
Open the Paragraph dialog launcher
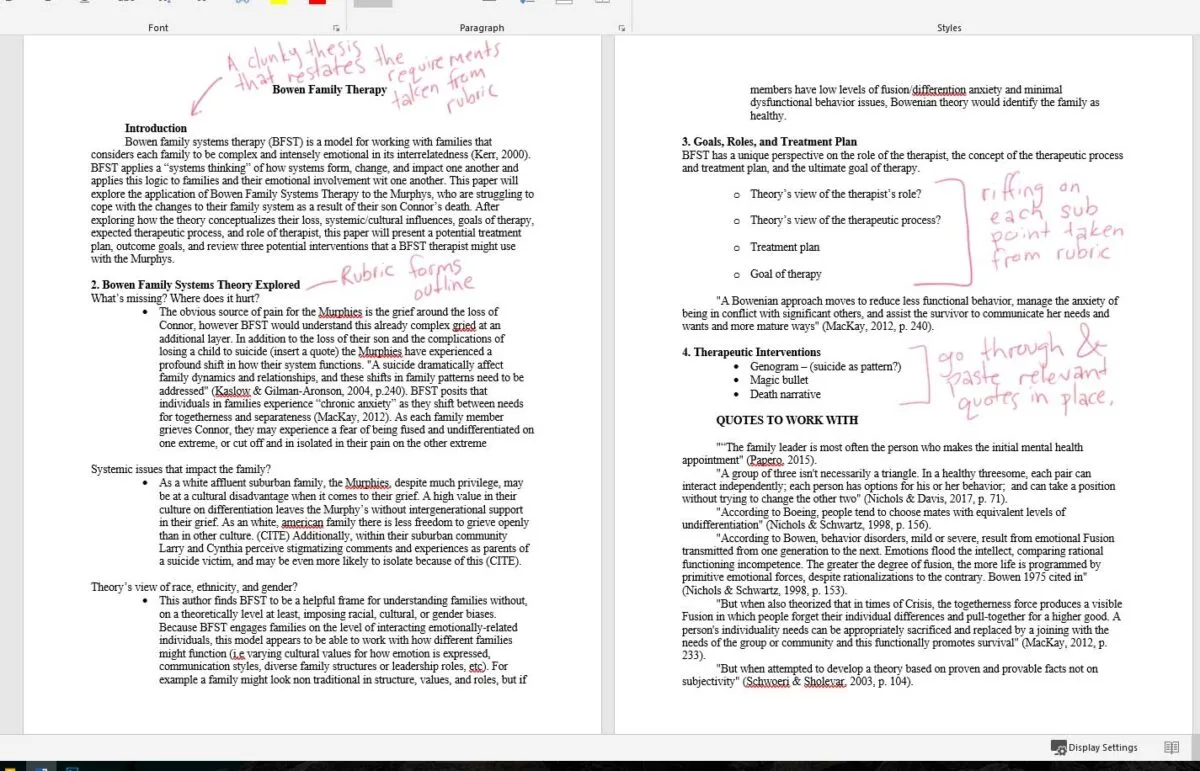click(622, 28)
